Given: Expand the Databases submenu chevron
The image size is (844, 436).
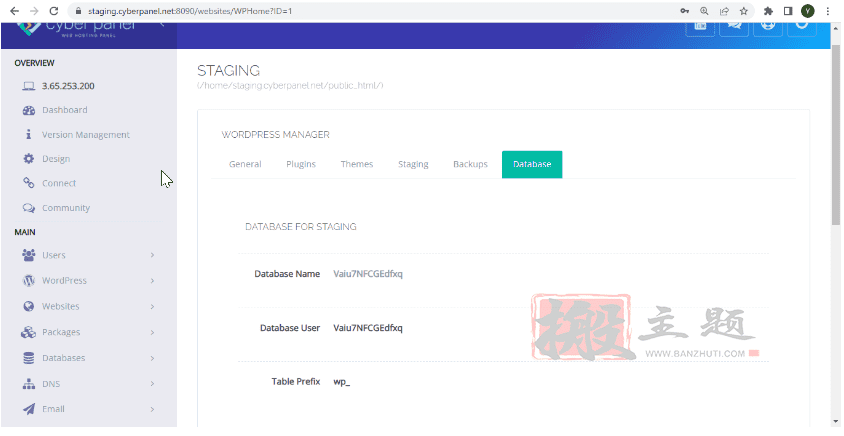Looking at the screenshot, I should click(x=152, y=358).
